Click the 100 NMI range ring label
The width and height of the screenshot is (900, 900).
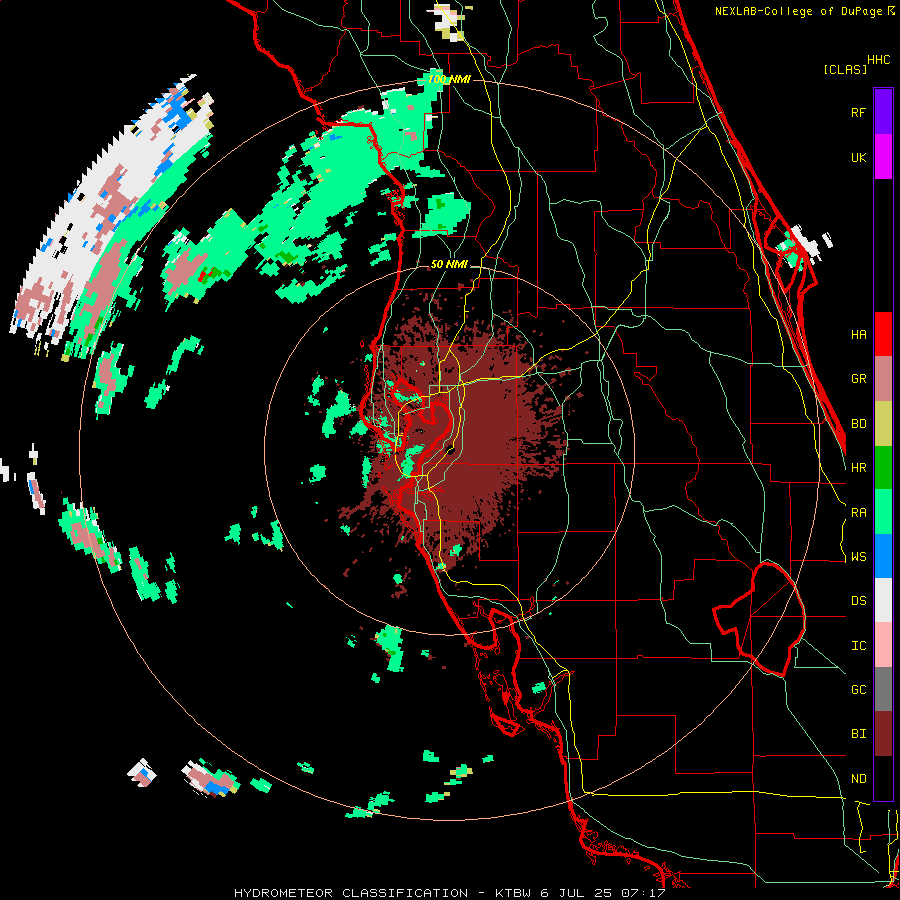449,79
